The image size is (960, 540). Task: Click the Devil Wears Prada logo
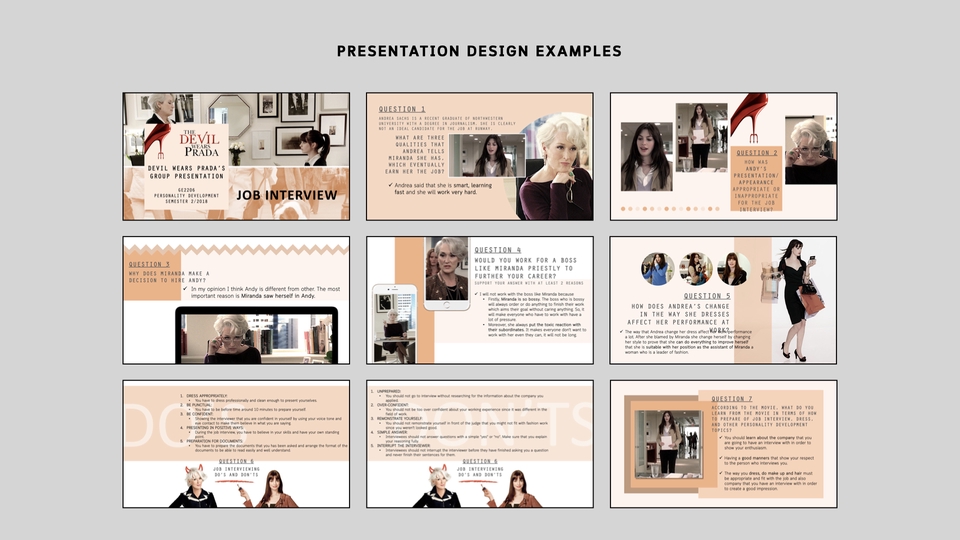[201, 143]
